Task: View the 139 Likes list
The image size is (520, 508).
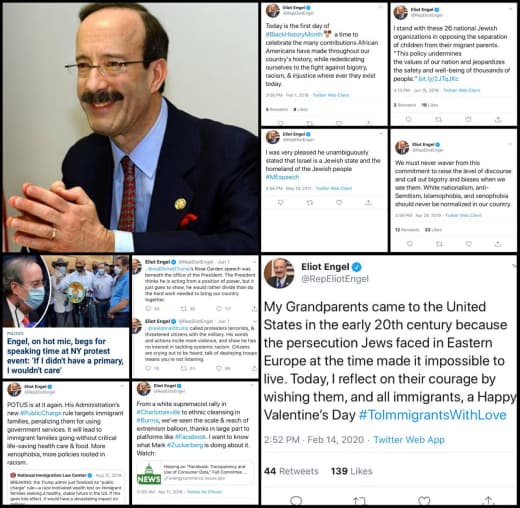Action: [x=351, y=471]
